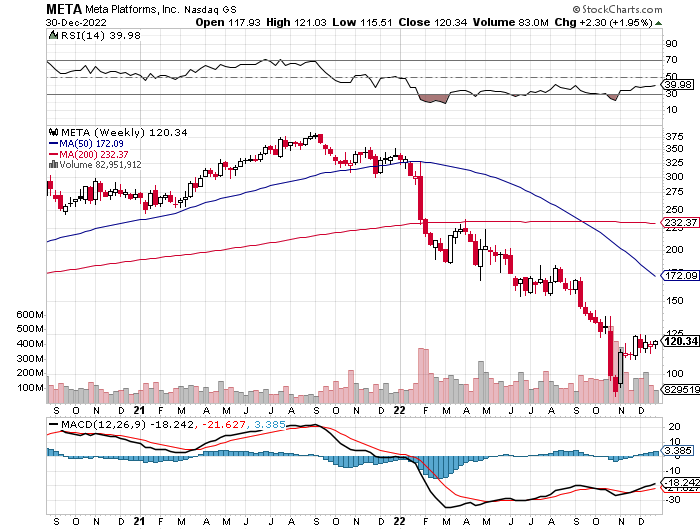Screen dimensions: 700x530
Task: Click the 90 RSI axis label
Action: [671, 44]
